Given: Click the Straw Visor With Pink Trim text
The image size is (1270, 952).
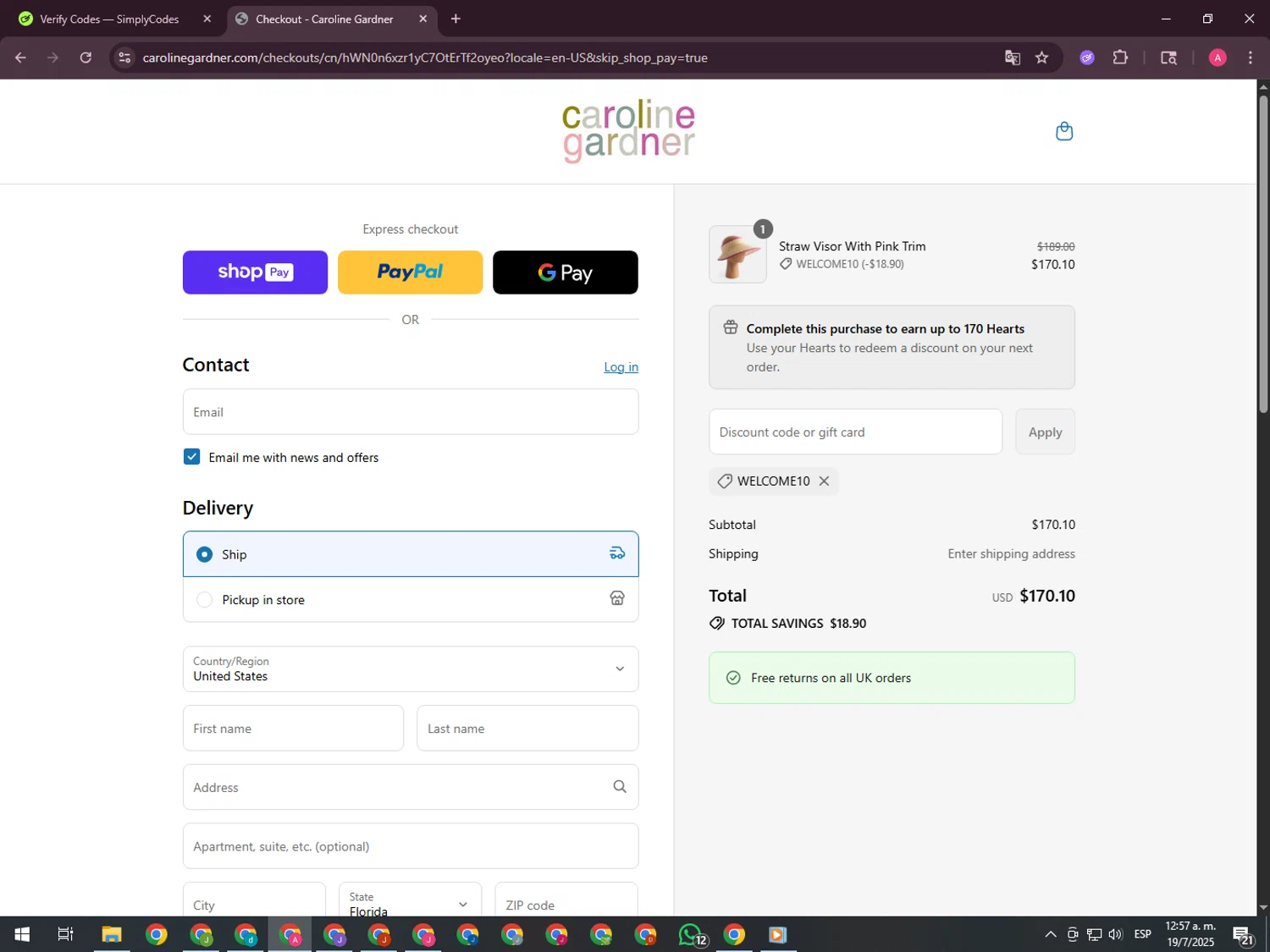Looking at the screenshot, I should click(852, 246).
